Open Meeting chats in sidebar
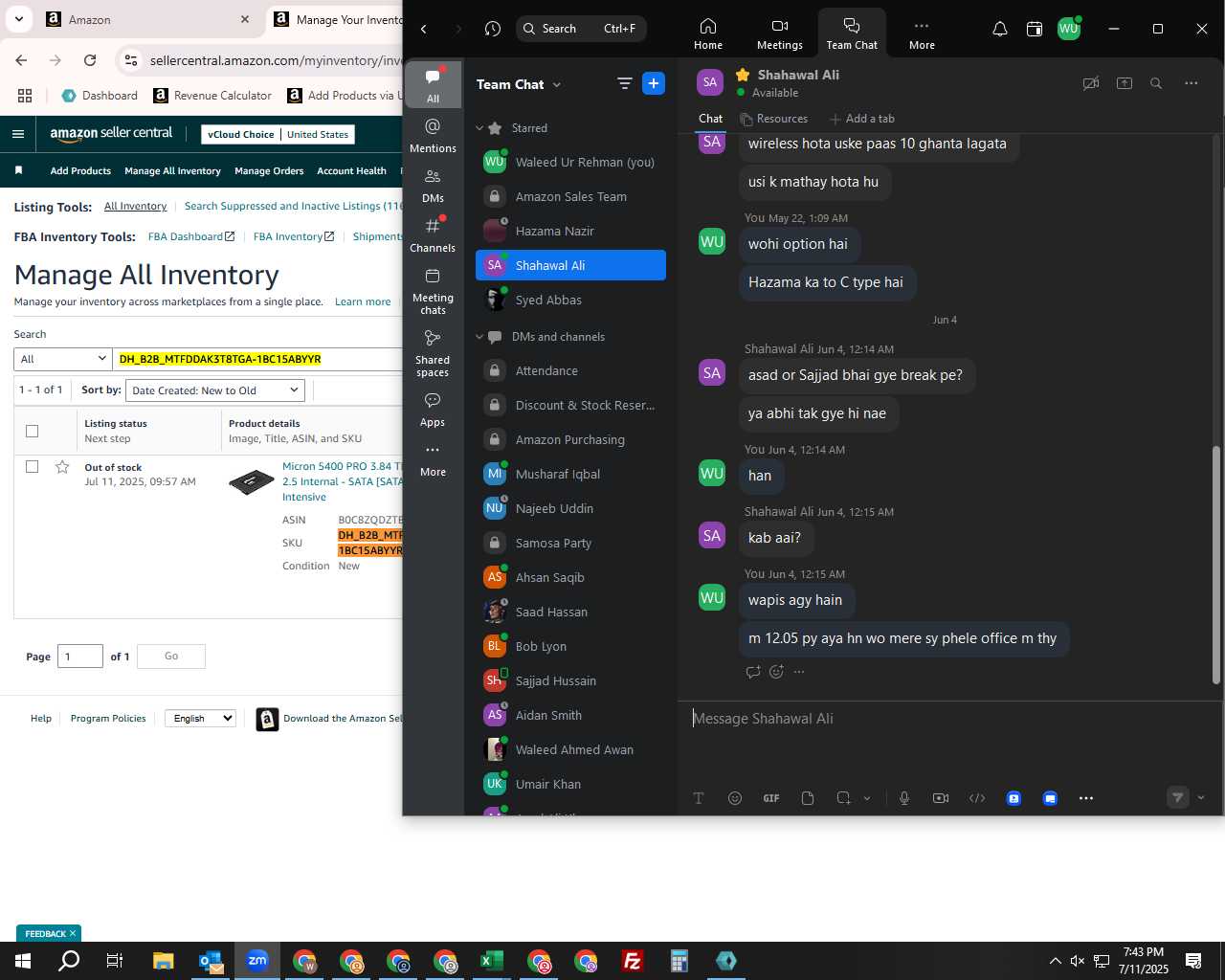Image resolution: width=1225 pixels, height=980 pixels. point(433,291)
